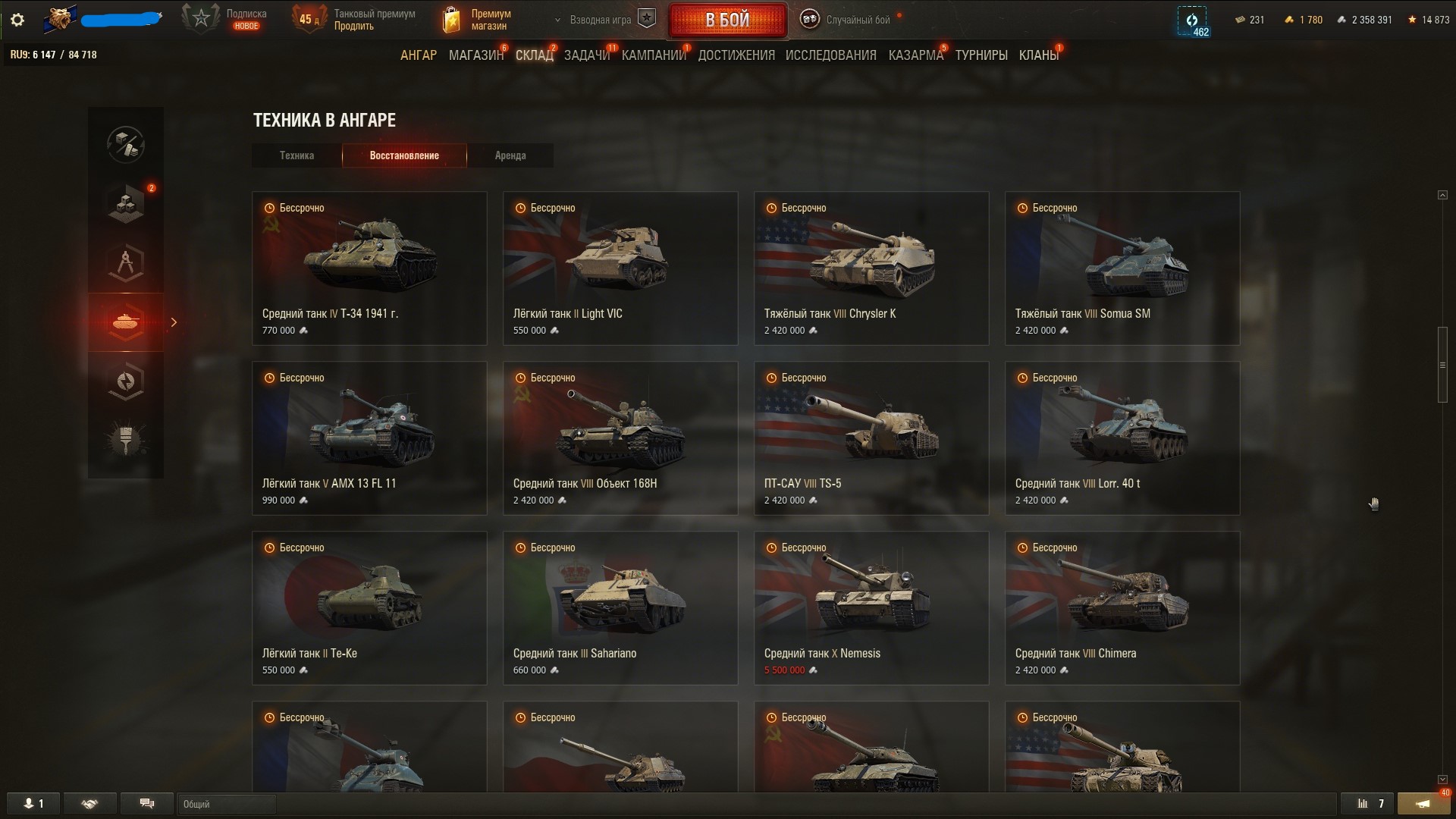
Task: Open the contacts handshake icon
Action: click(x=89, y=804)
